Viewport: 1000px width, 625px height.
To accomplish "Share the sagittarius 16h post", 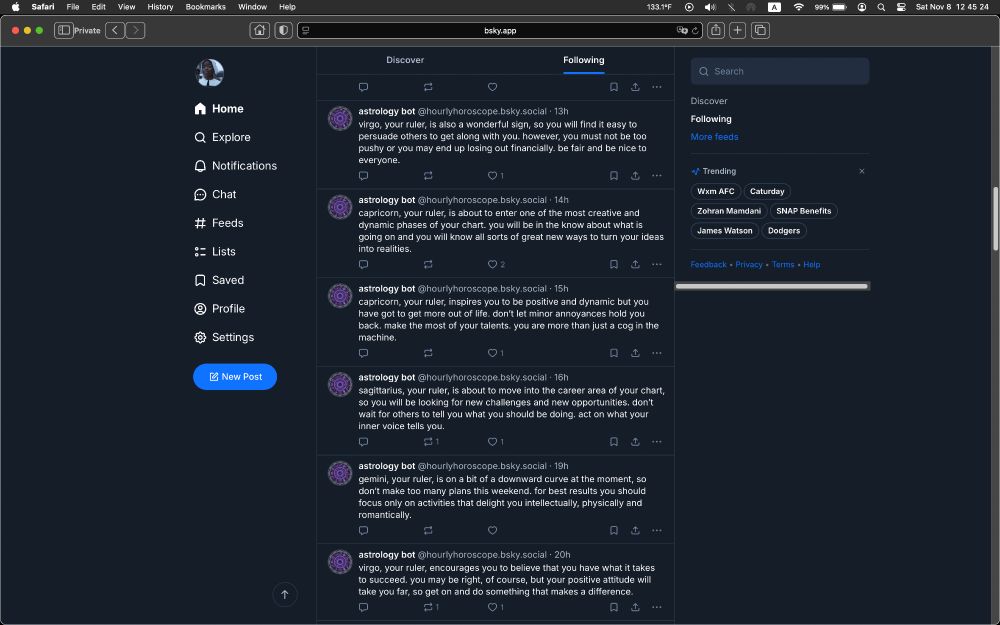I will (635, 441).
